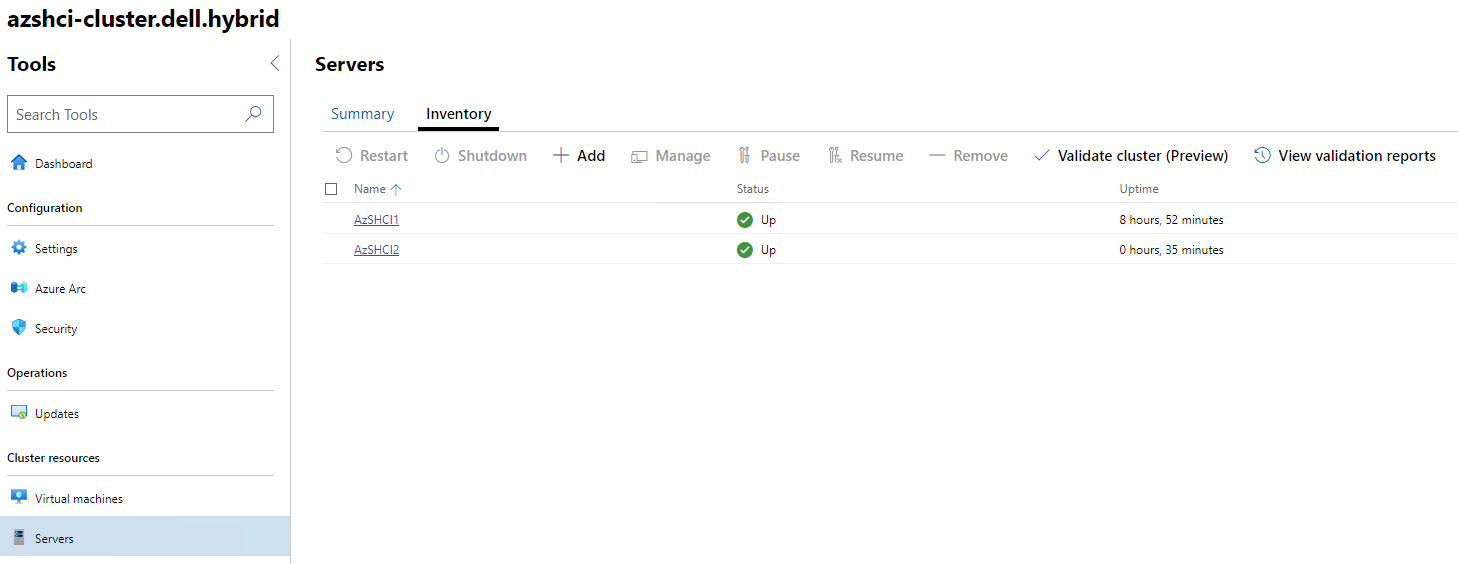Viewport: 1458px width, 564px height.
Task: Open Virtual machines via monitor icon
Action: 18,498
